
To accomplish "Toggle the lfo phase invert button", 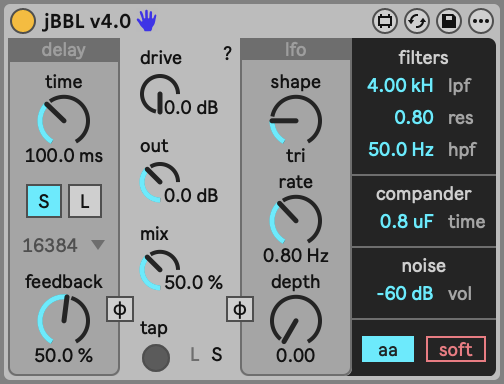I will tap(240, 309).
